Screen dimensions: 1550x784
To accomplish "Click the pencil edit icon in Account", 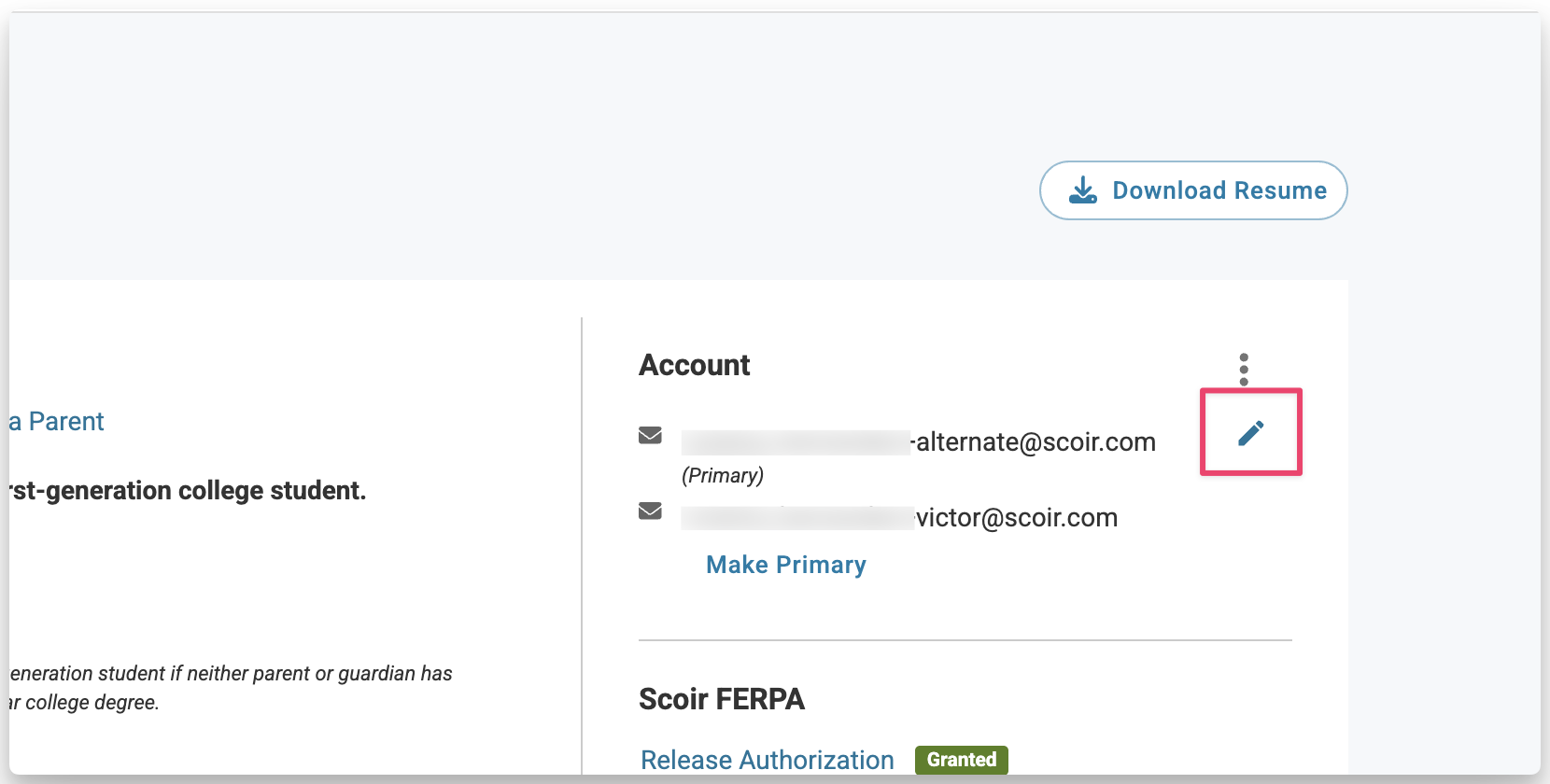I will (x=1250, y=433).
